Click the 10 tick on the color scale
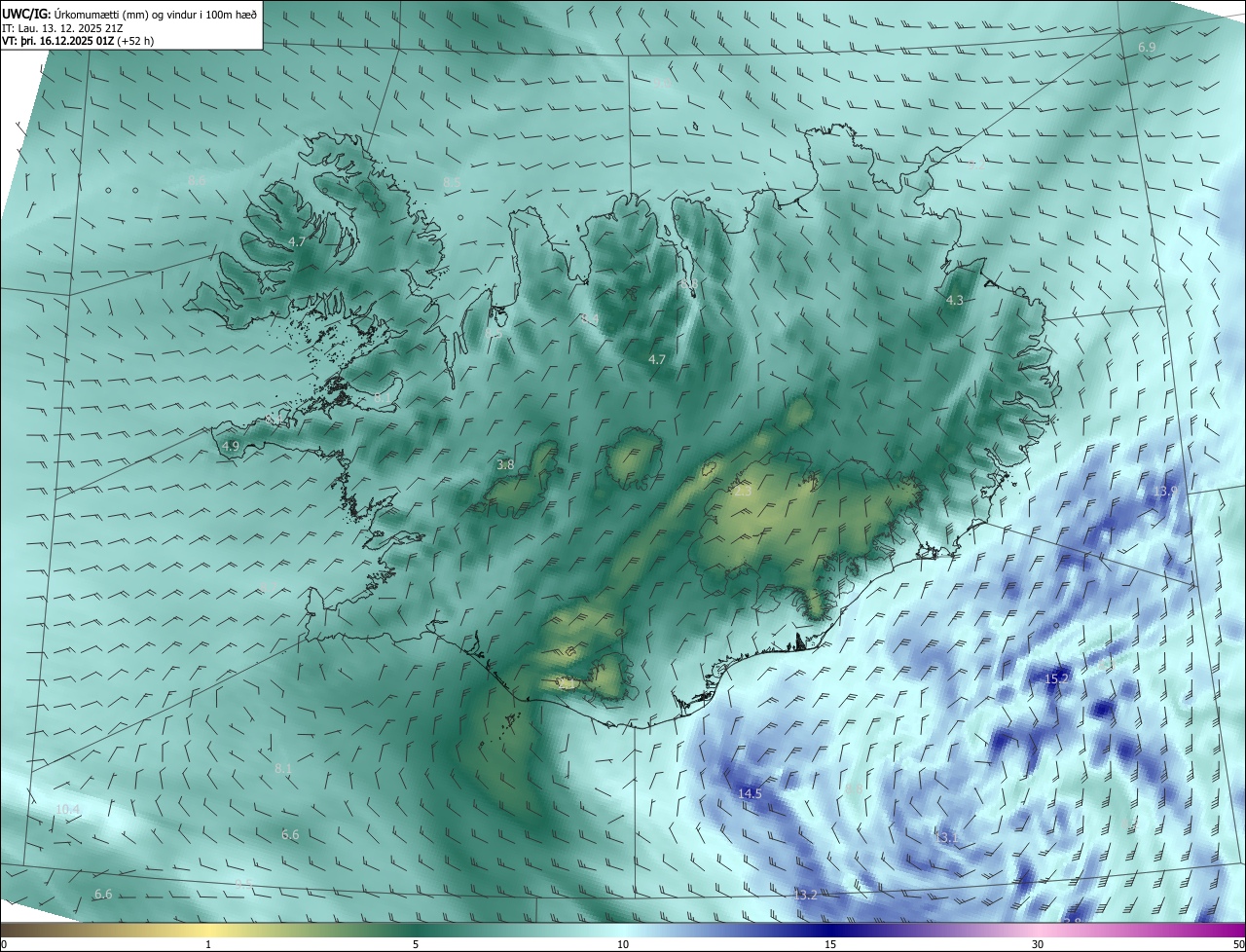This screenshot has width=1246, height=952. click(623, 945)
